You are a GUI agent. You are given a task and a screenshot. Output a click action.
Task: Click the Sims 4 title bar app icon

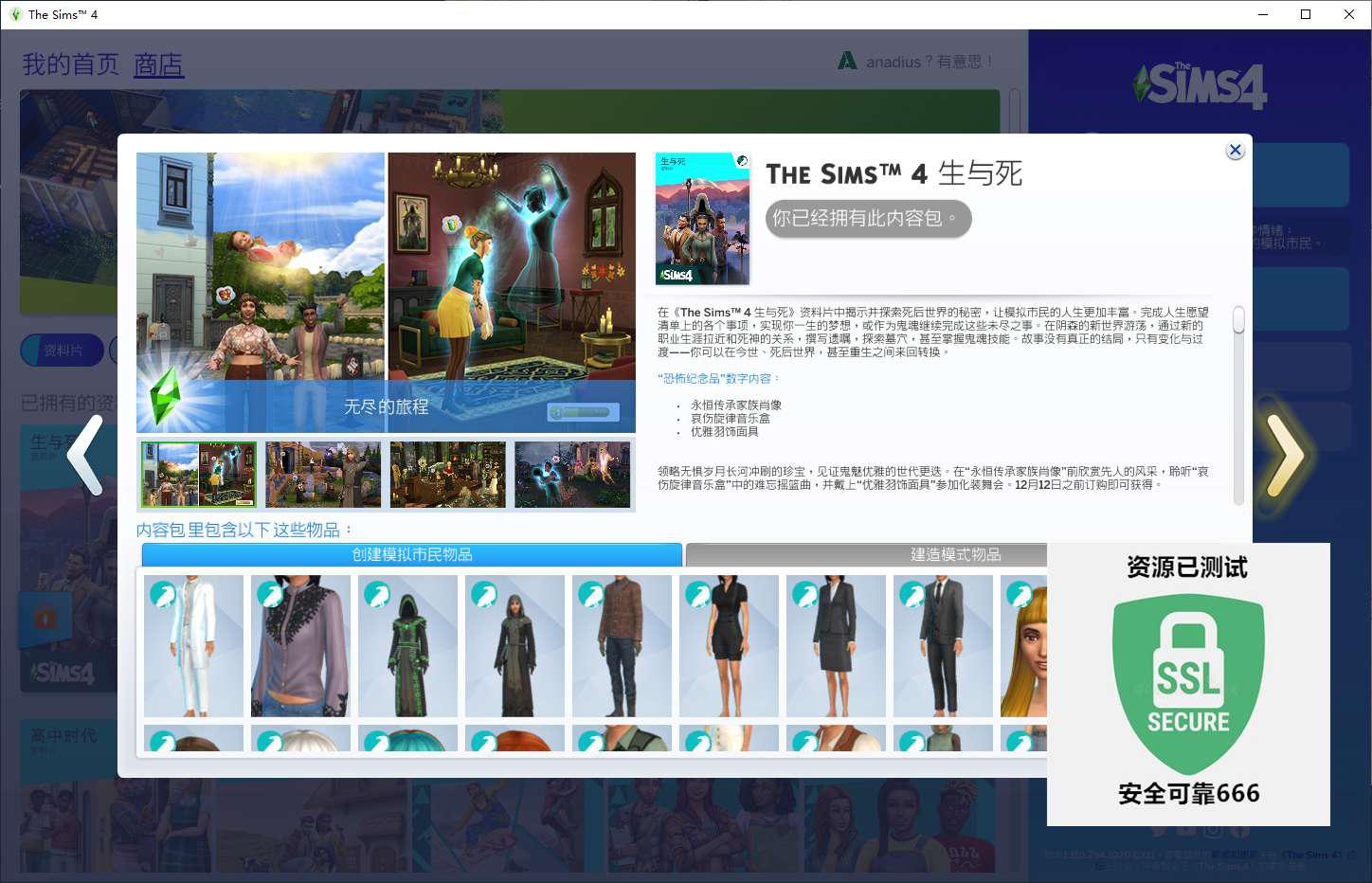click(15, 14)
